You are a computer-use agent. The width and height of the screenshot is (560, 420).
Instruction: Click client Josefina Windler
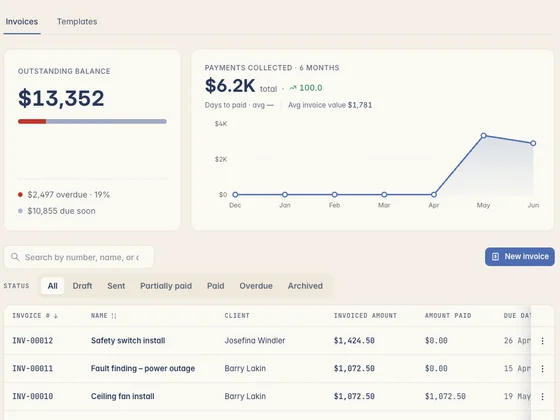[255, 341]
